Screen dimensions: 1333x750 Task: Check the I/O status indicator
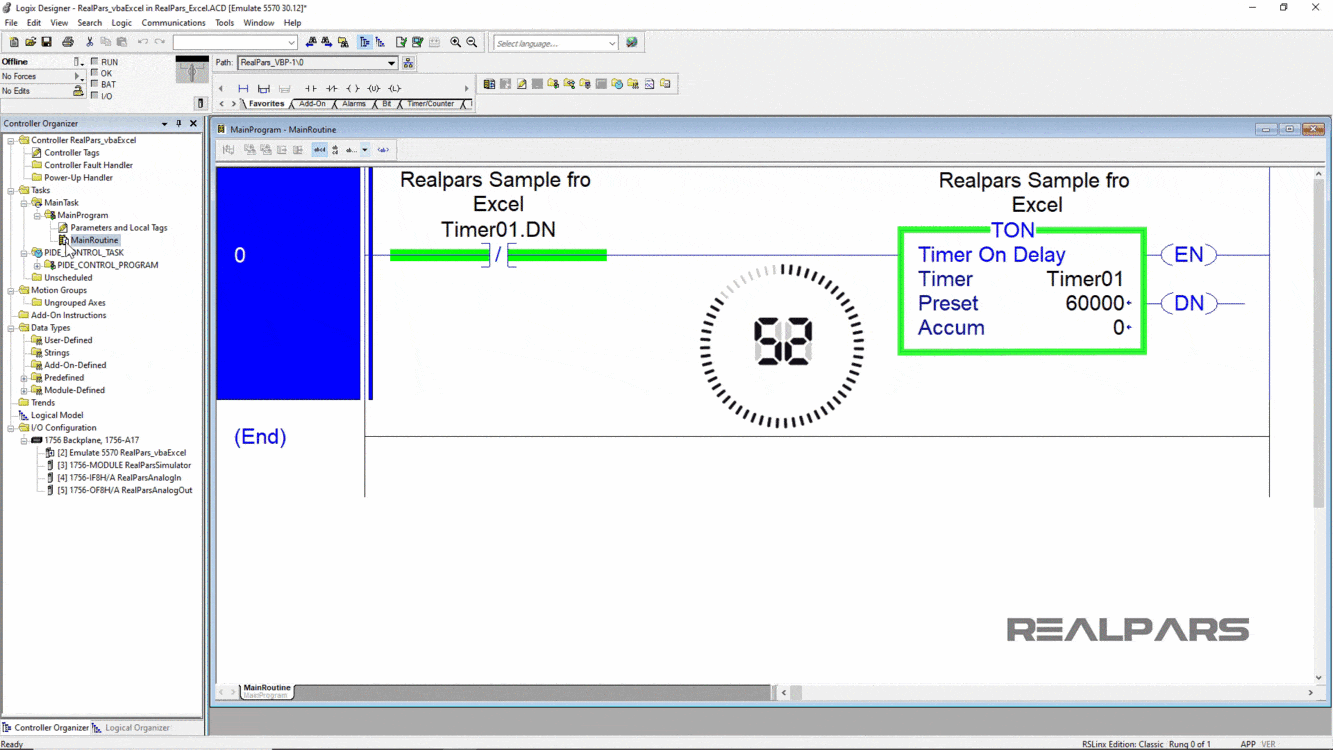coord(96,95)
